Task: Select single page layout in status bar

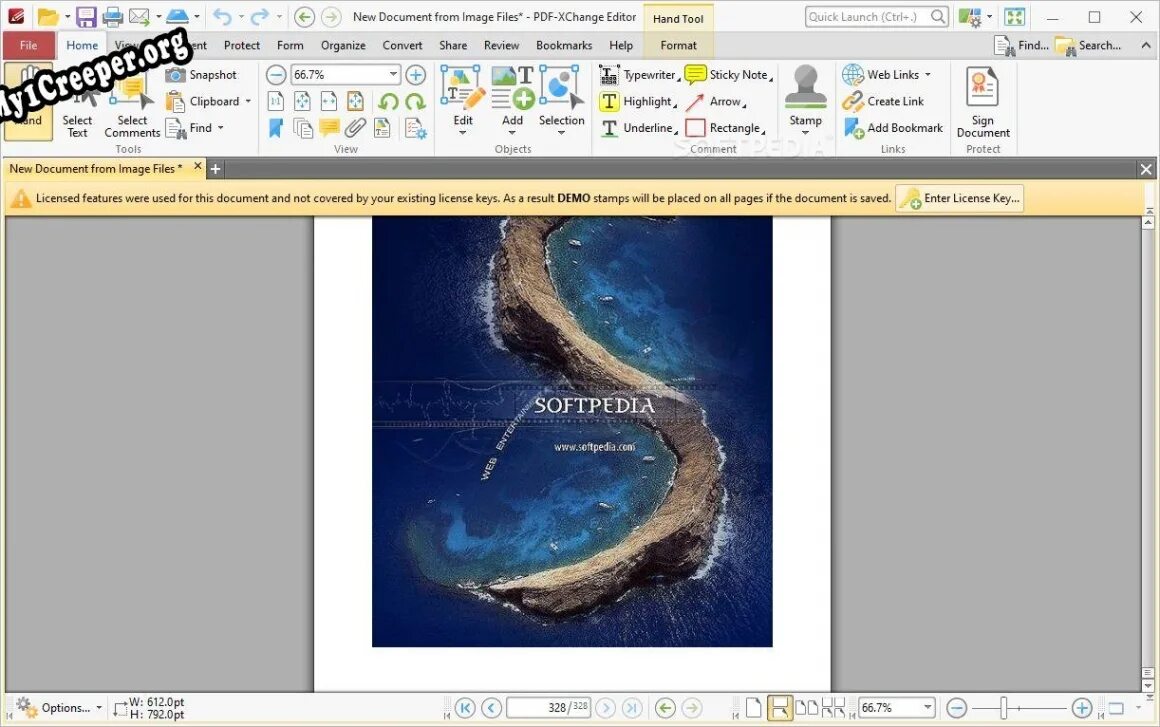Action: click(x=753, y=708)
